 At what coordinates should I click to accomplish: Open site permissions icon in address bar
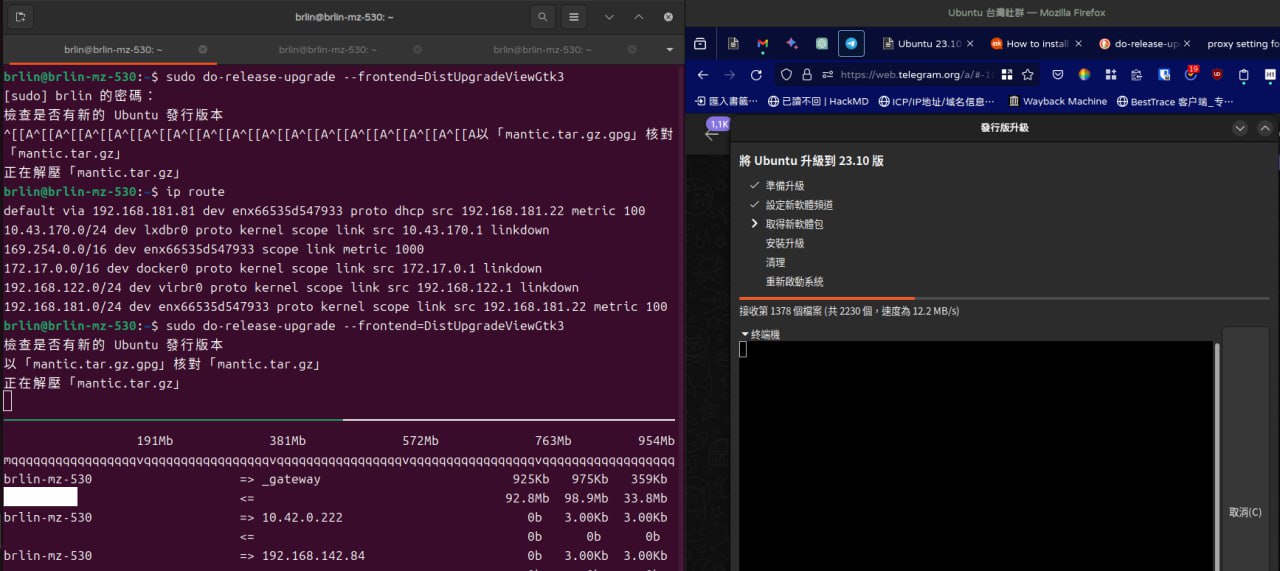[x=828, y=75]
